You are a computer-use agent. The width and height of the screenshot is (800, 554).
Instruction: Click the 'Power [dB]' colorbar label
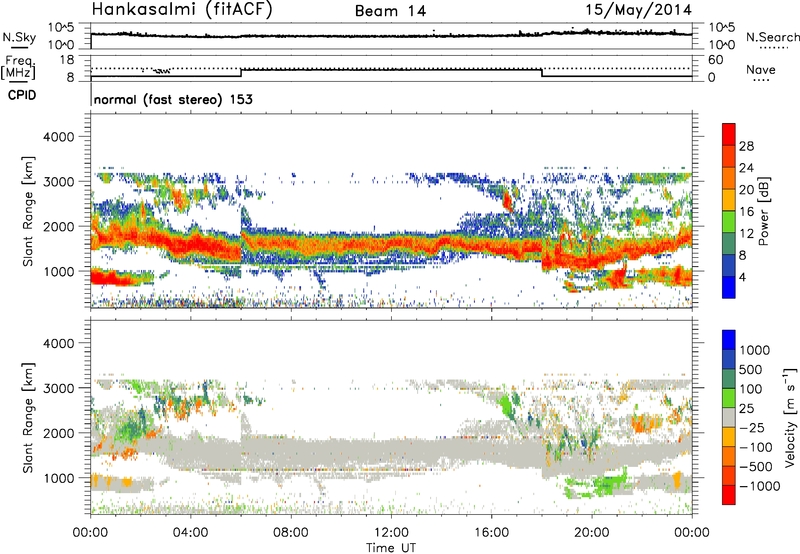pos(763,211)
